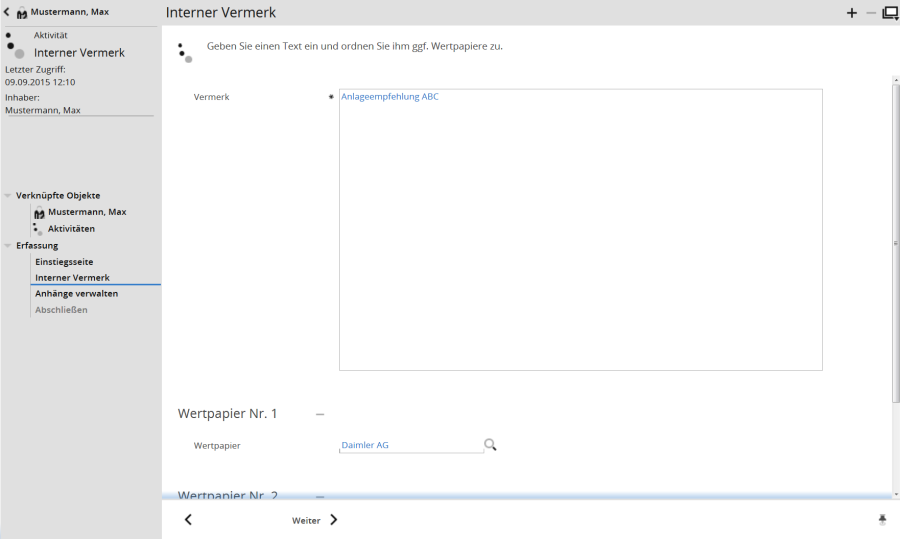Click the Aktivität dots icon in sidebar
This screenshot has width=900, height=539.
click(x=14, y=45)
